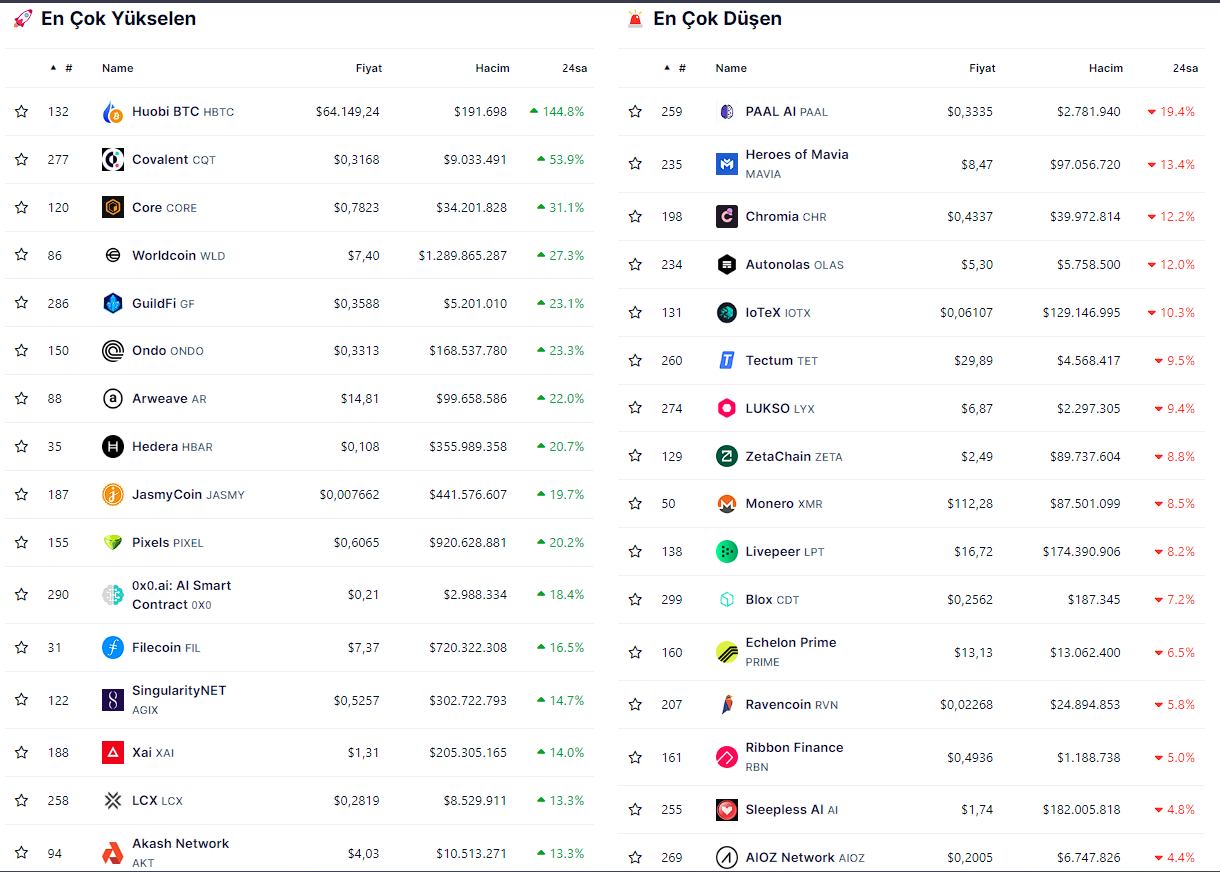
Task: Click the Worldcoin logo icon
Action: coord(113,255)
